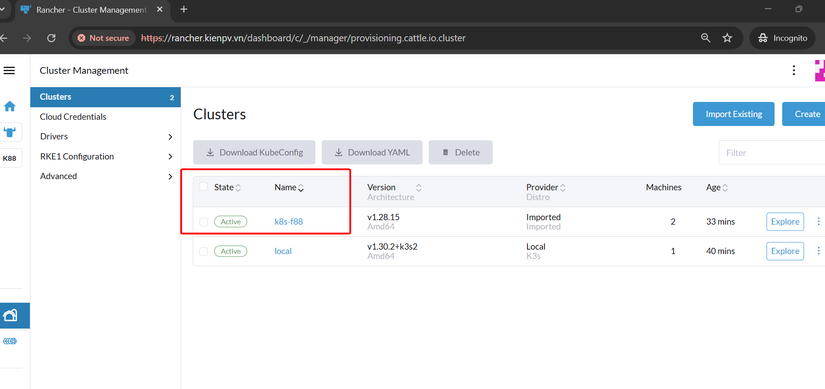
Task: Open the page actions vertical dots menu
Action: click(794, 71)
